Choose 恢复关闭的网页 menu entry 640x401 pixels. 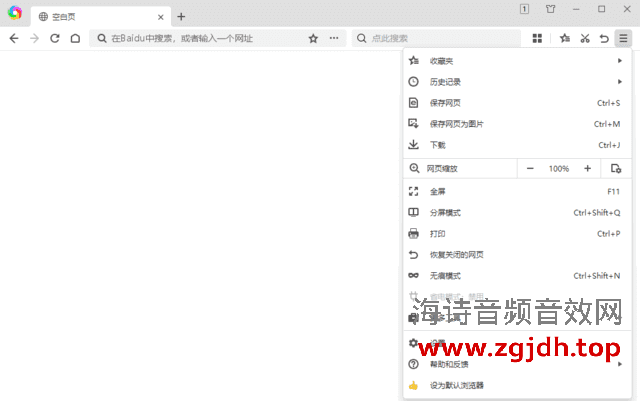[517, 255]
